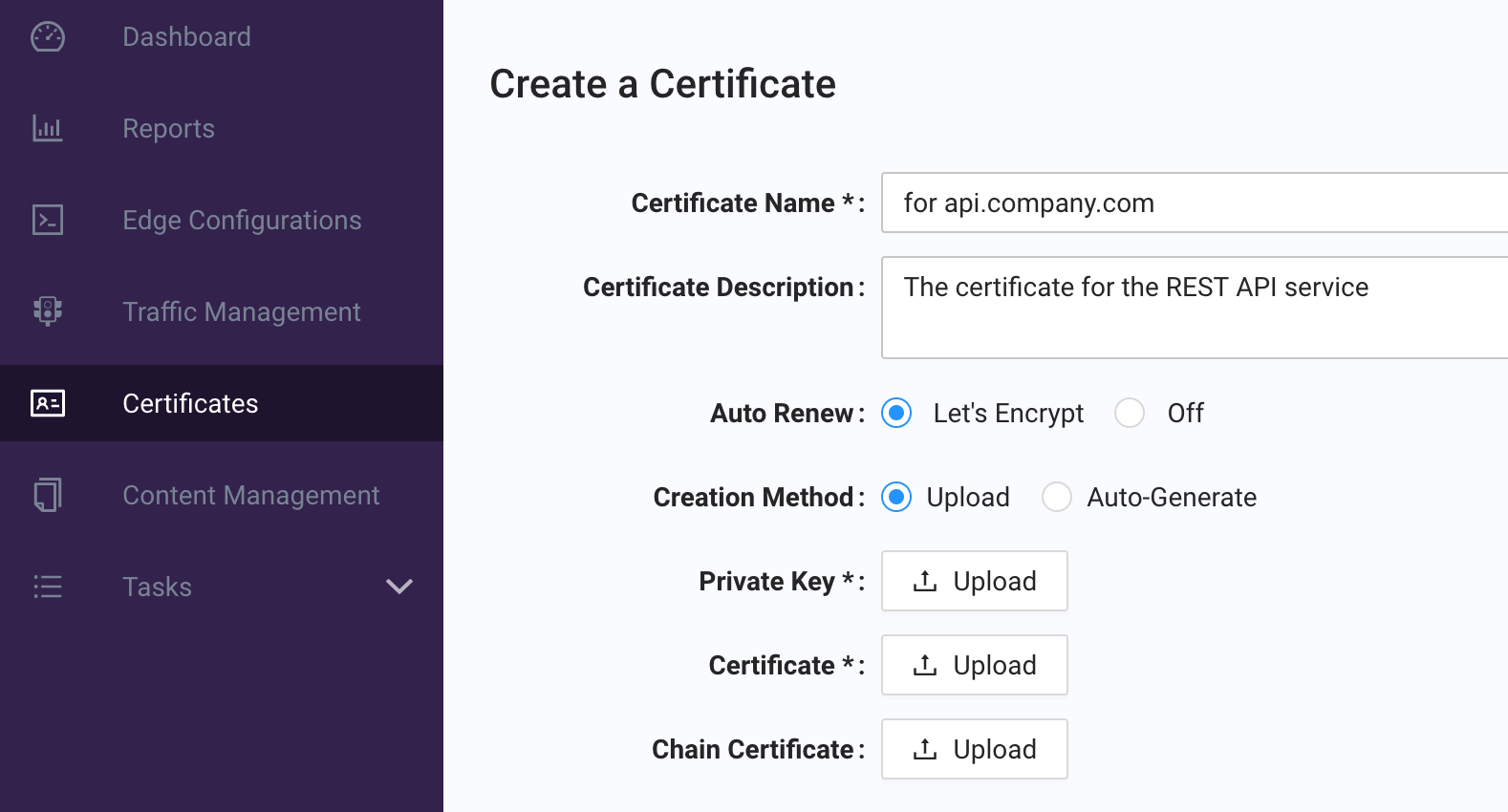This screenshot has width=1508, height=812.
Task: Click the Edge Configurations terminal icon
Action: pos(48,220)
